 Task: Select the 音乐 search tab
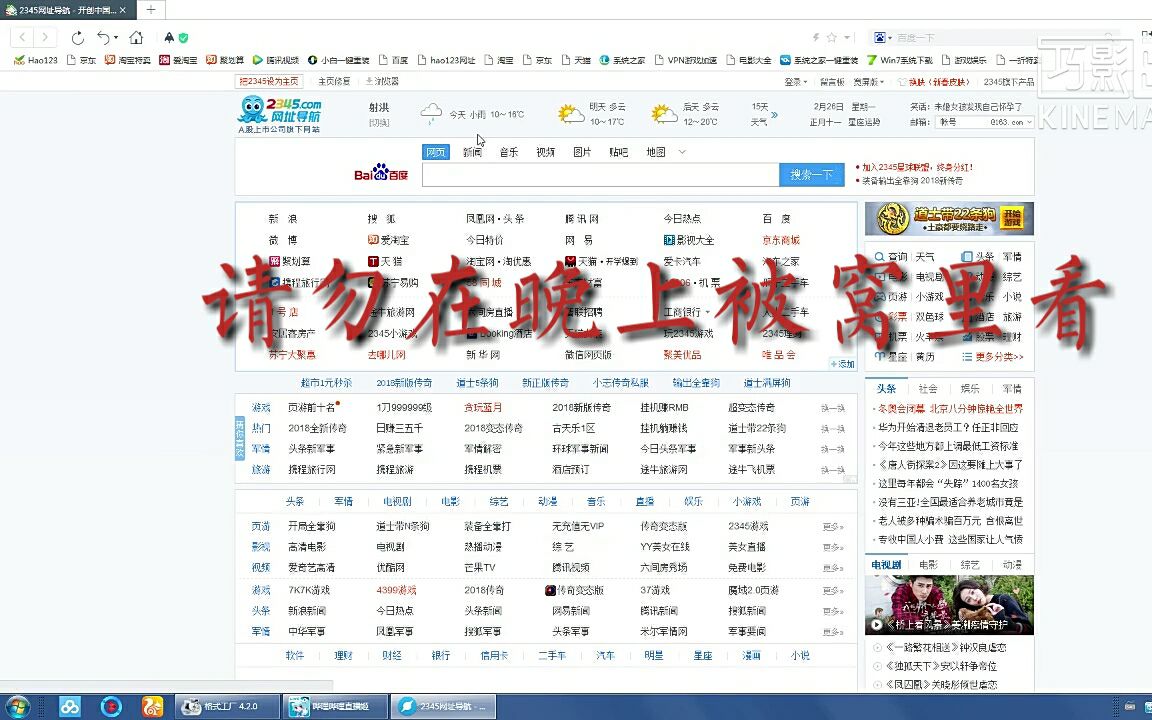coord(509,152)
